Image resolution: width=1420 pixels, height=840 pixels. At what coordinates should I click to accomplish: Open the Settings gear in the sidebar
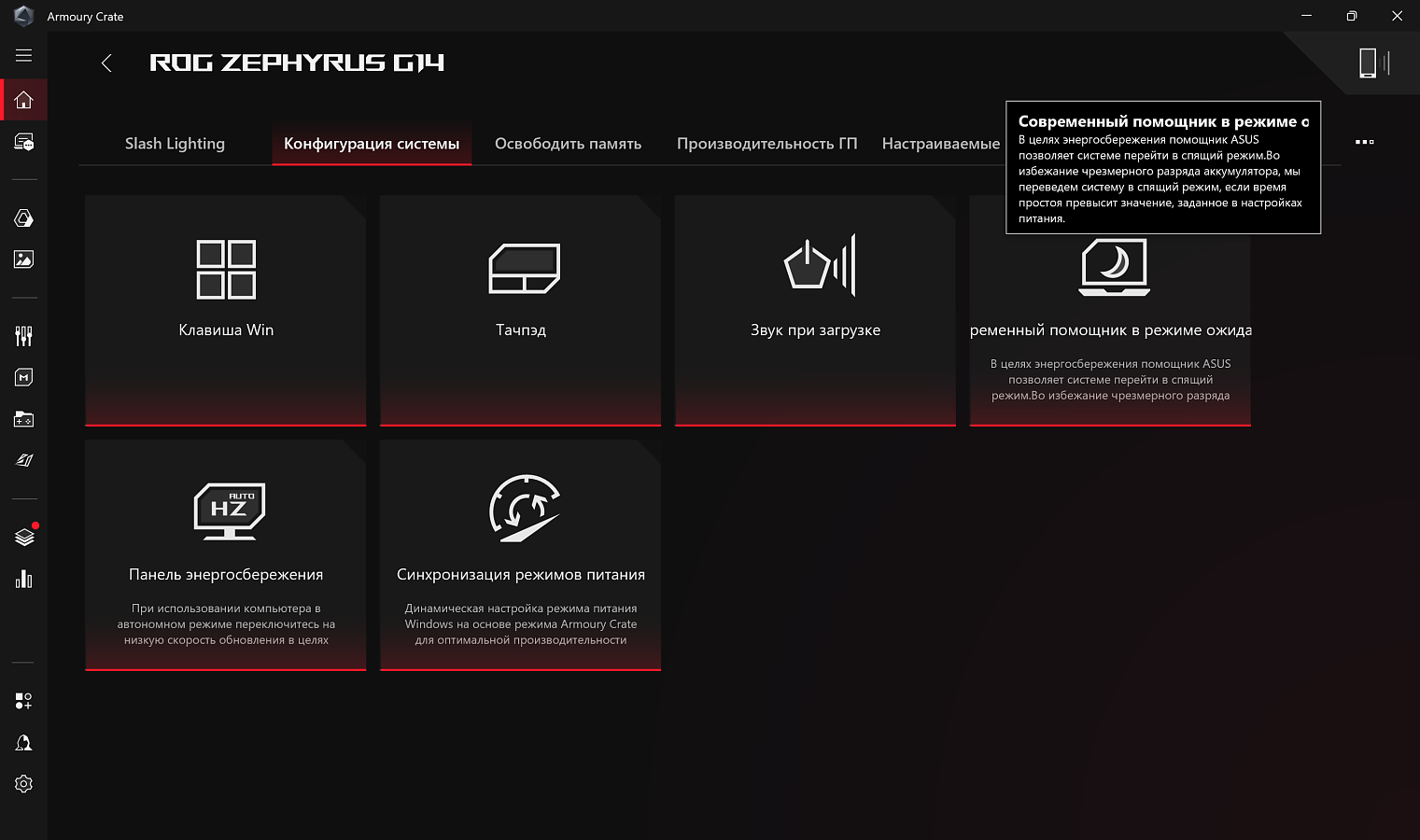tap(23, 784)
